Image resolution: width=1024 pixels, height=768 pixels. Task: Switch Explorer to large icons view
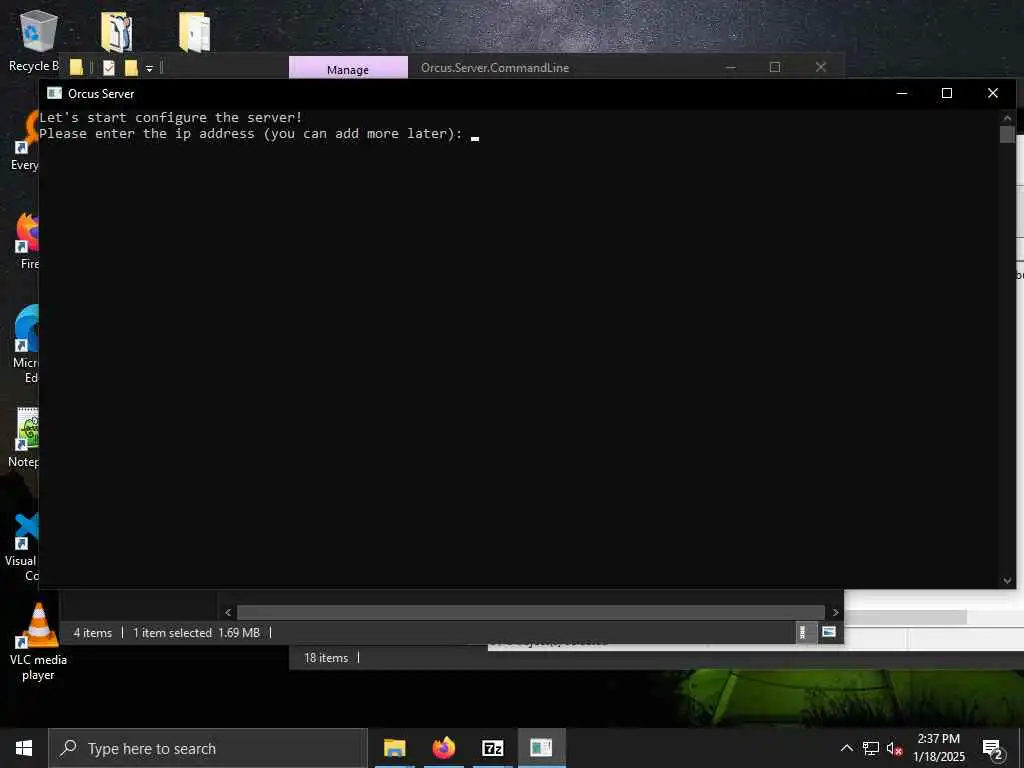tap(829, 632)
